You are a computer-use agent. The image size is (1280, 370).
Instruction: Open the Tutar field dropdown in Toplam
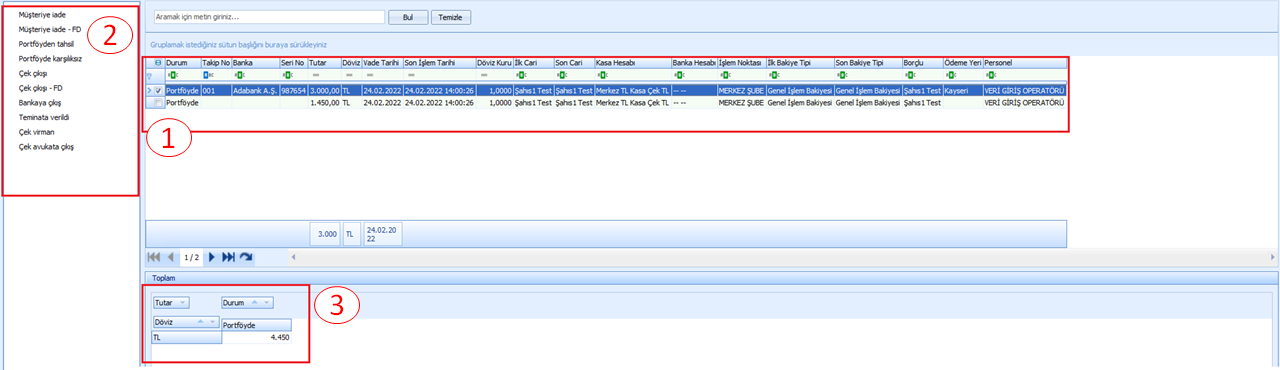pos(183,302)
